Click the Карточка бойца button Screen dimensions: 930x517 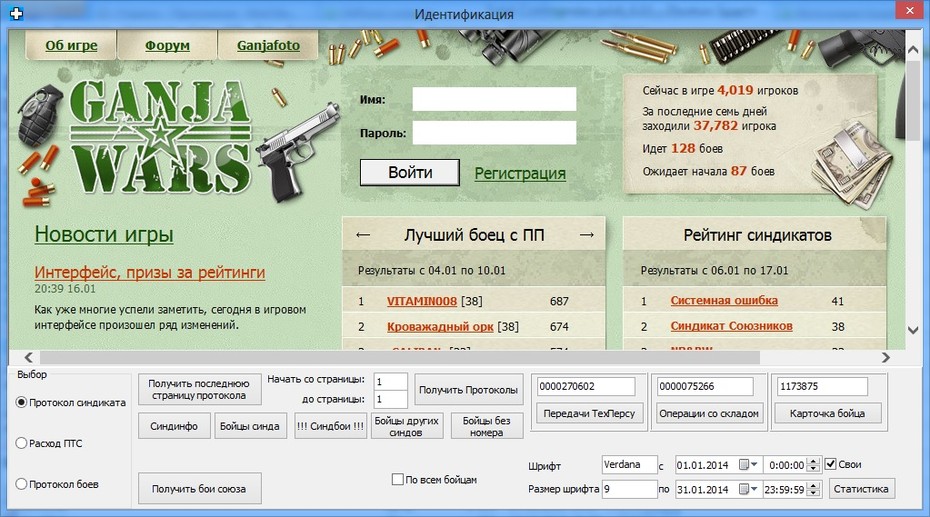tap(827, 413)
